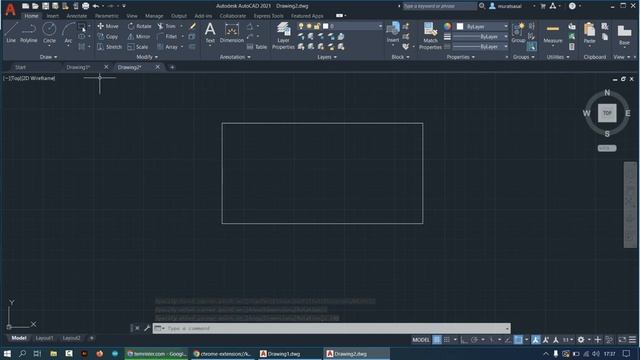This screenshot has height=360, width=640.
Task: Select the multiline Text tool
Action: [210, 32]
